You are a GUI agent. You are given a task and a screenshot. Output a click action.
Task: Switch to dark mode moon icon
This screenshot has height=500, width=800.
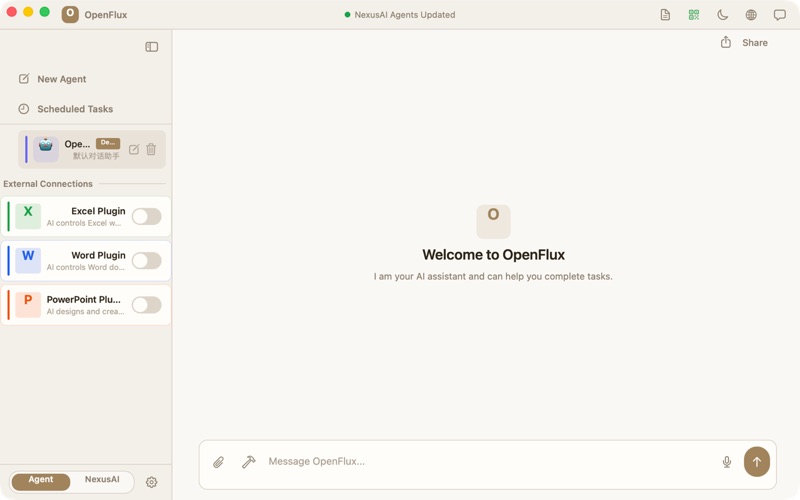click(722, 15)
